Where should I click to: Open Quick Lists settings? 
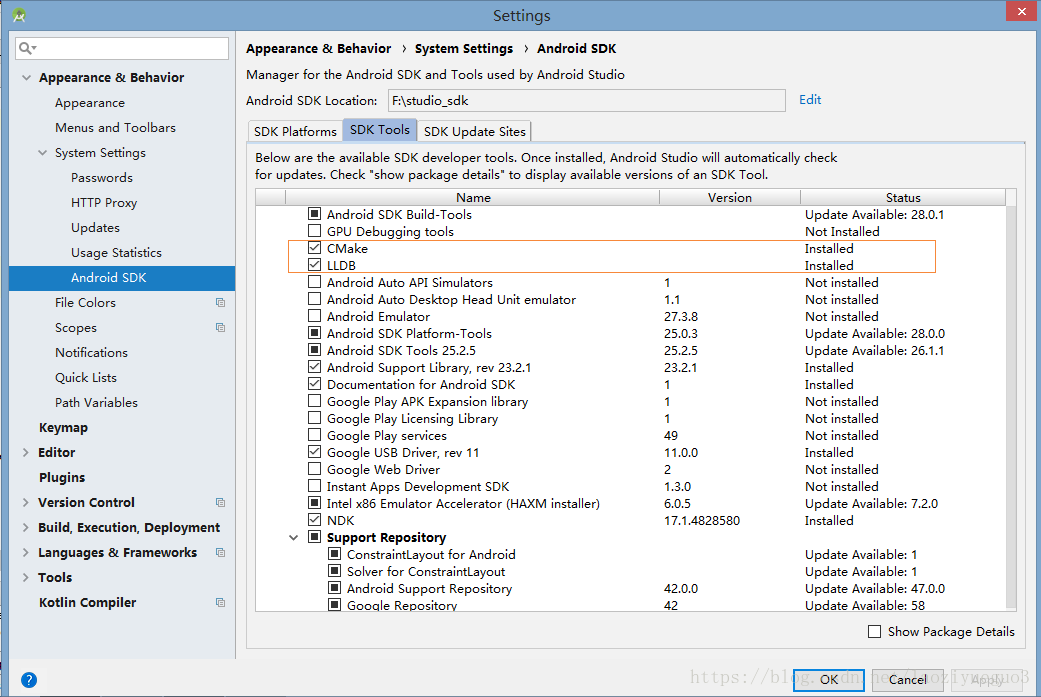coord(86,378)
